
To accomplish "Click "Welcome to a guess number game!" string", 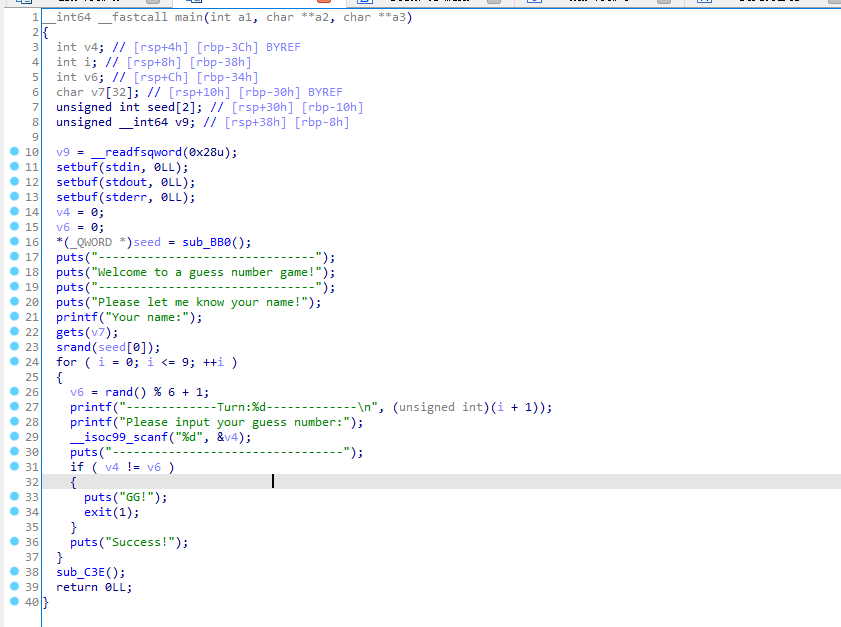I will pos(206,272).
